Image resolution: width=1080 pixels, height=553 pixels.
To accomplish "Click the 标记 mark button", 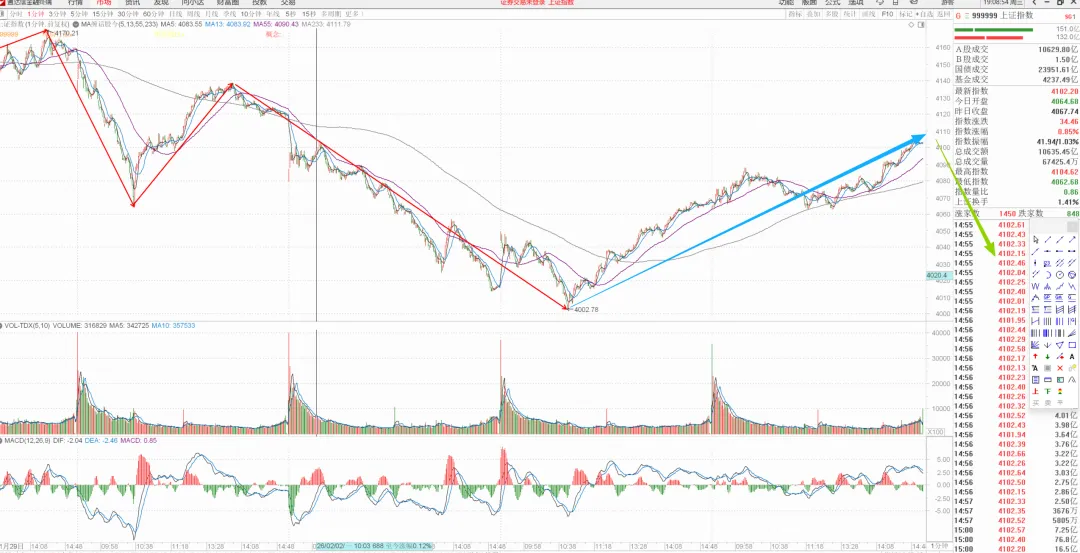I will [906, 14].
